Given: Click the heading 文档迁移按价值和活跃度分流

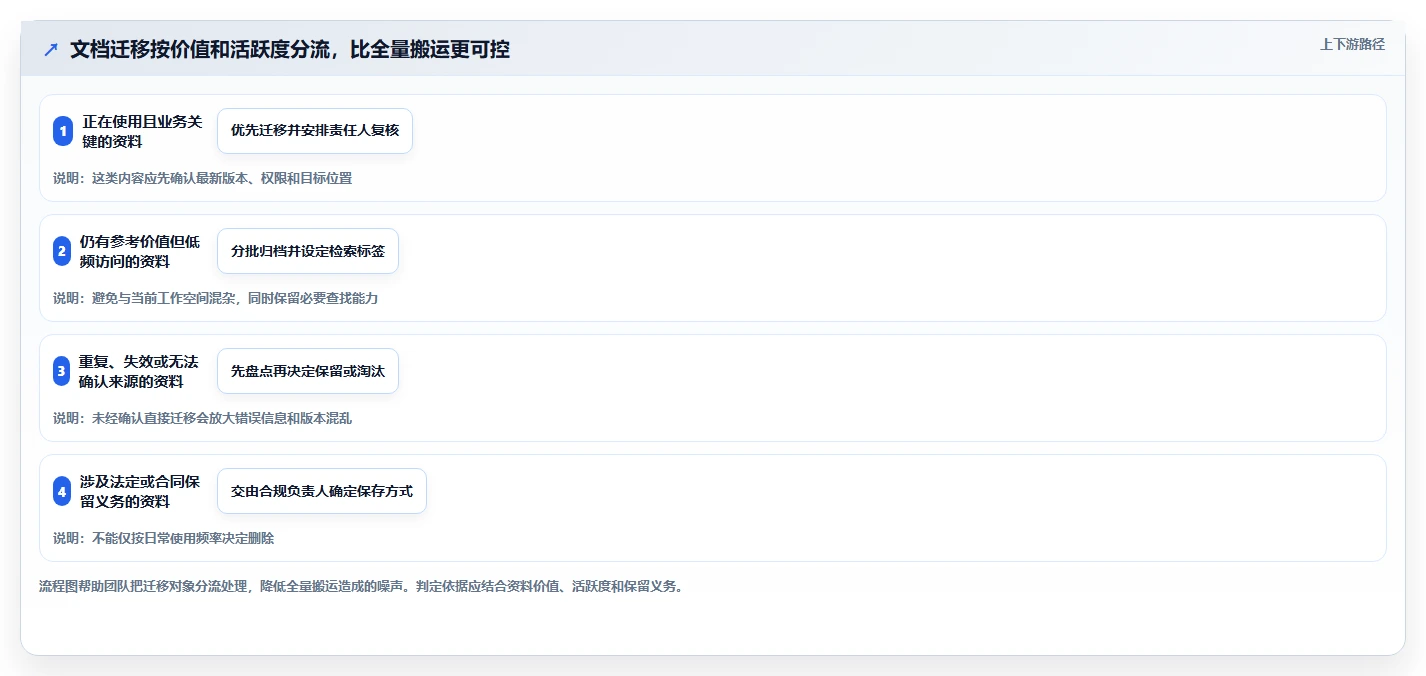Looking at the screenshot, I should (290, 49).
